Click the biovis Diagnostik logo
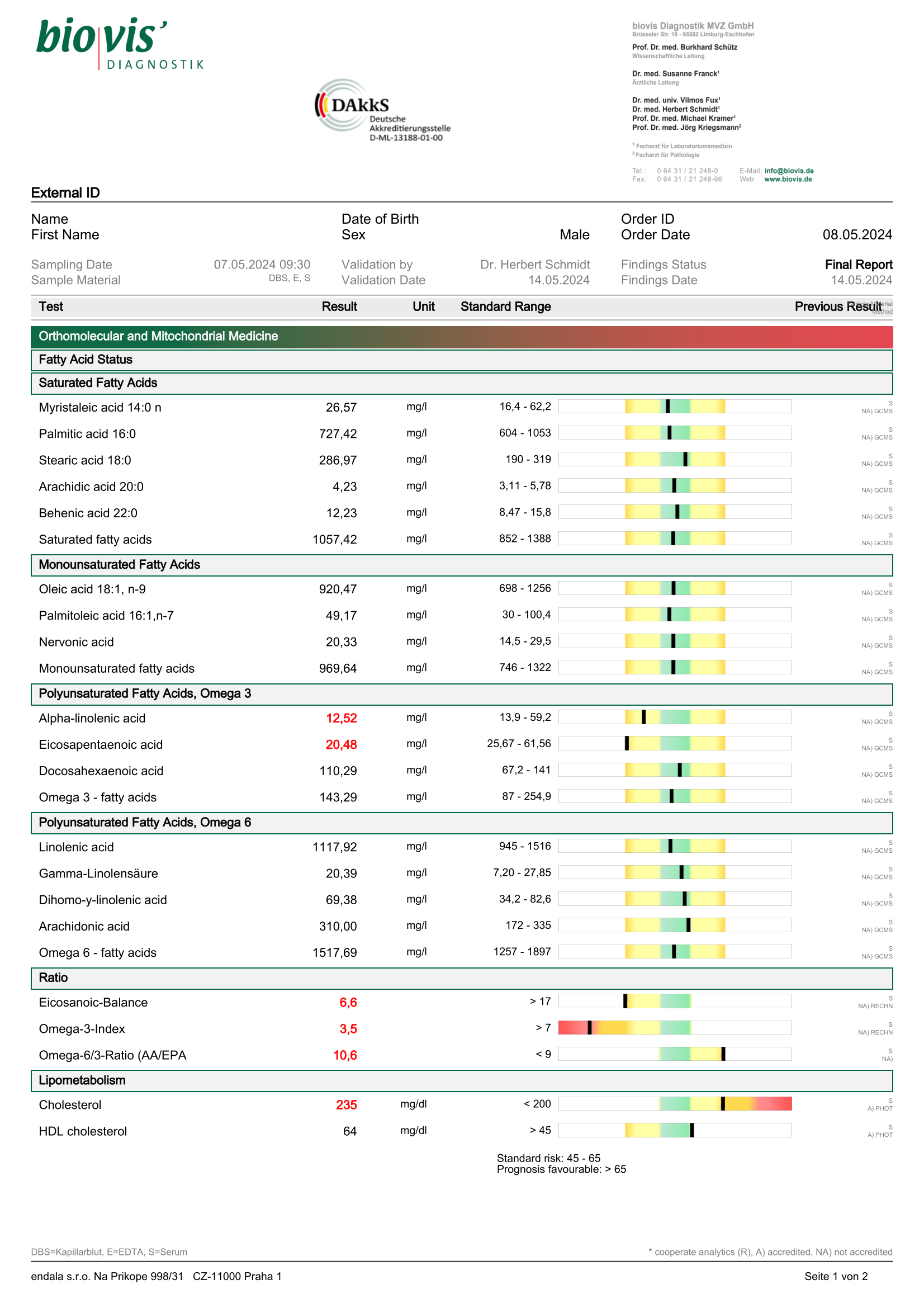 (120, 43)
